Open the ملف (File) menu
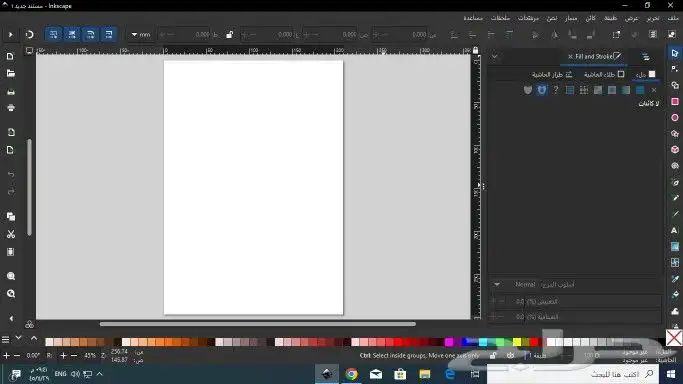The height and width of the screenshot is (384, 683). click(x=673, y=18)
